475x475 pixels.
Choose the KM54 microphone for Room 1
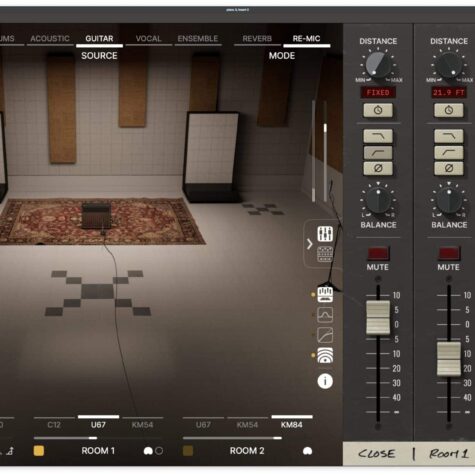(142, 424)
